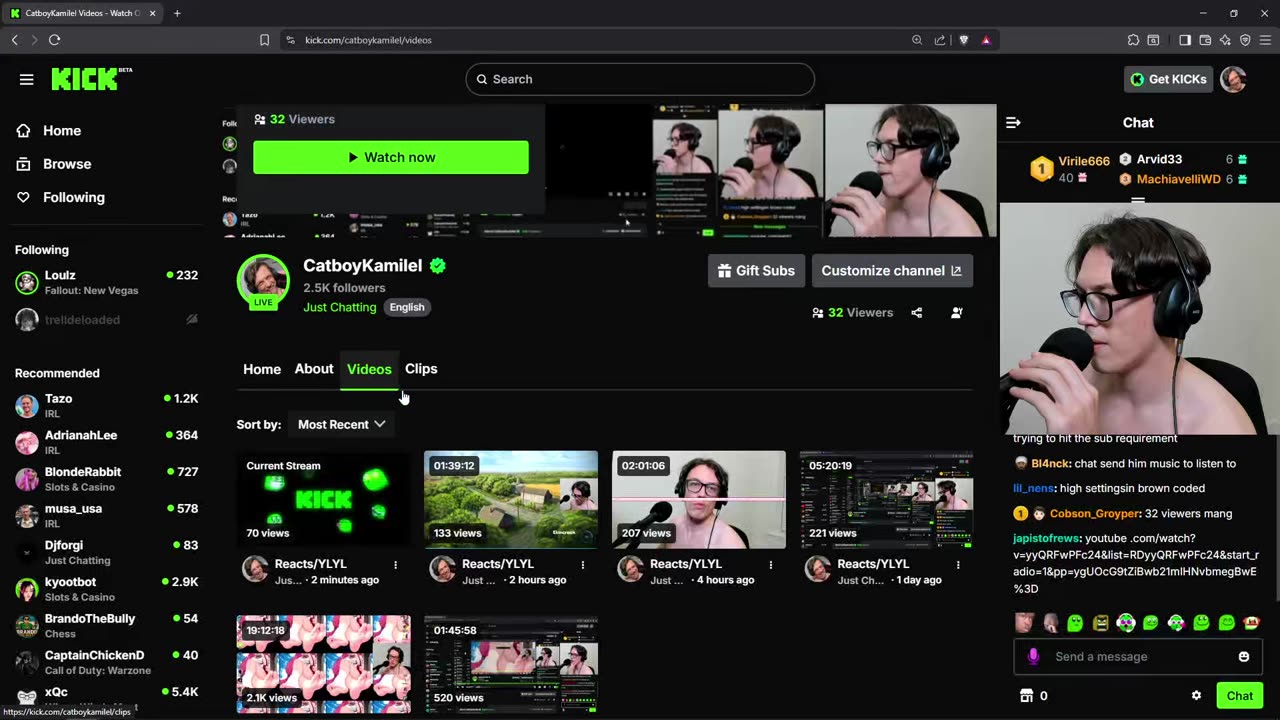Open the user profile avatar menu
The image size is (1280, 720).
(x=1233, y=79)
